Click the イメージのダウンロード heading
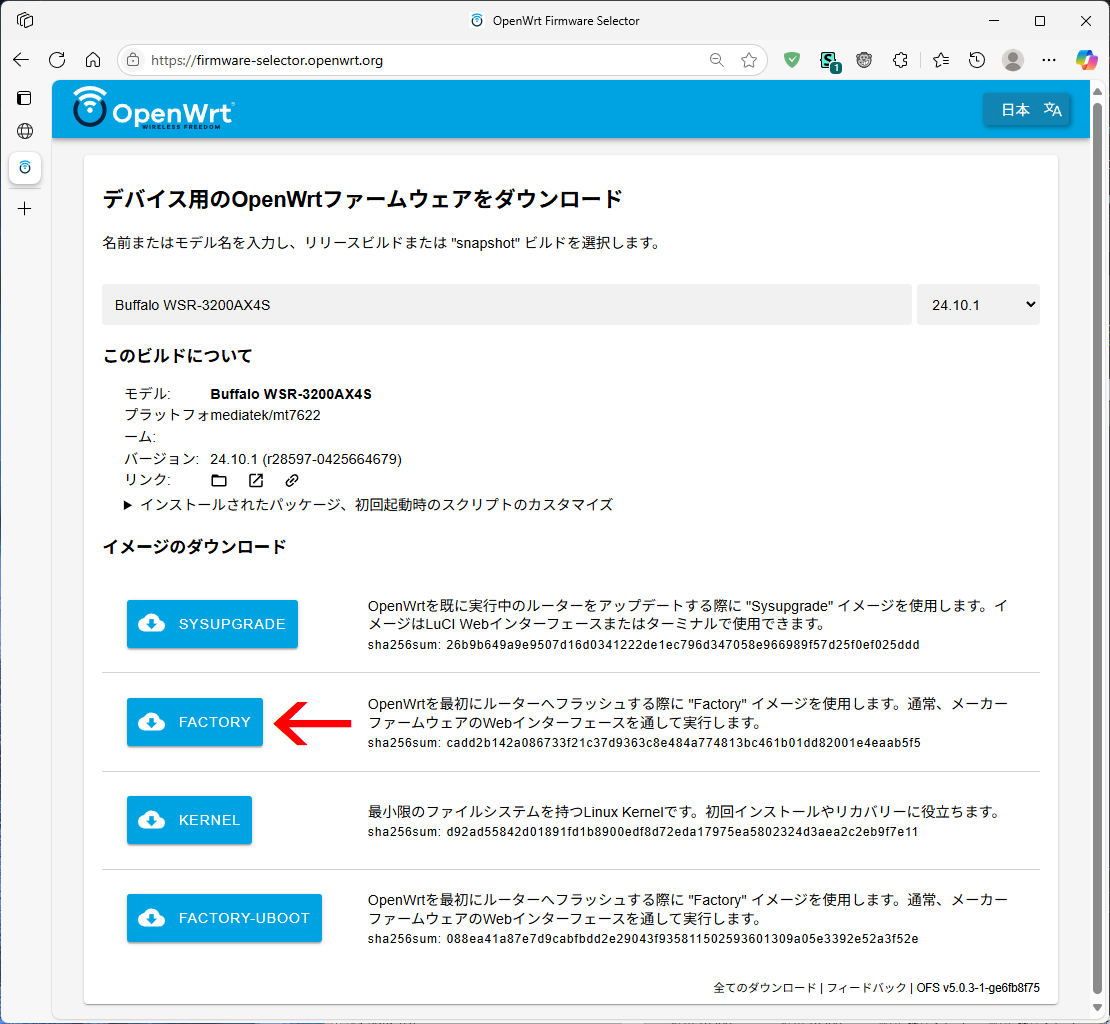The width and height of the screenshot is (1110, 1024). pyautogui.click(x=195, y=546)
